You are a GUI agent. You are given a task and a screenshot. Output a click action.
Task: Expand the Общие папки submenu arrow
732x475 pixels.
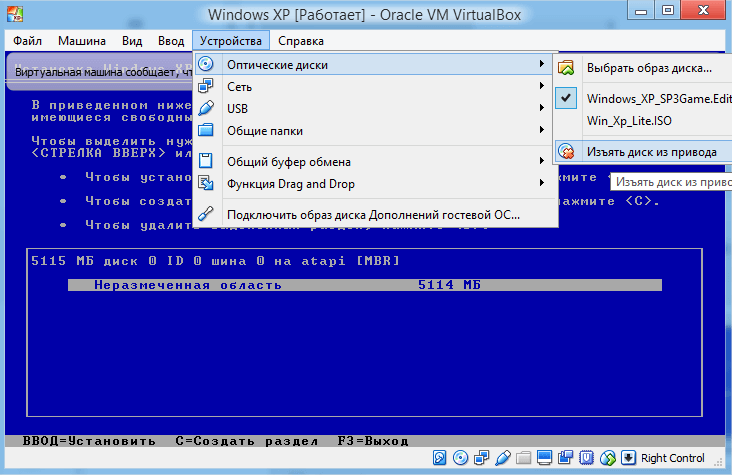click(x=542, y=129)
